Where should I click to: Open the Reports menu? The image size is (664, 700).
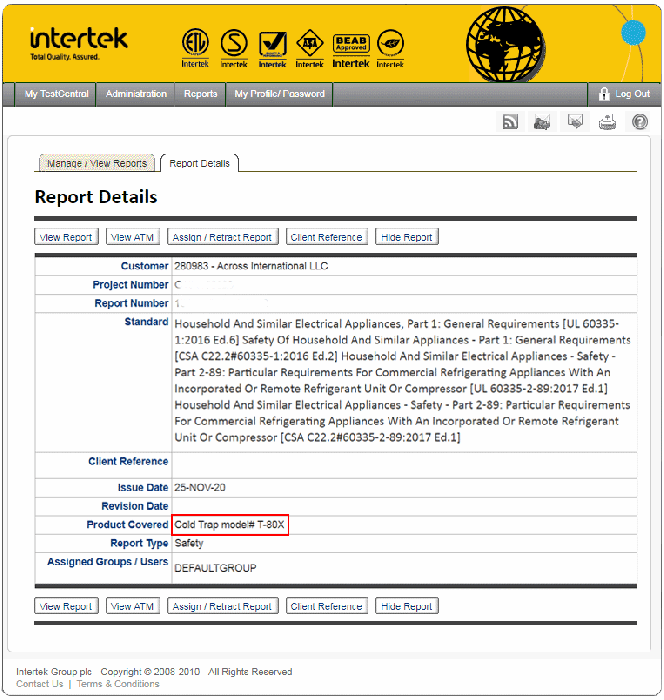200,94
